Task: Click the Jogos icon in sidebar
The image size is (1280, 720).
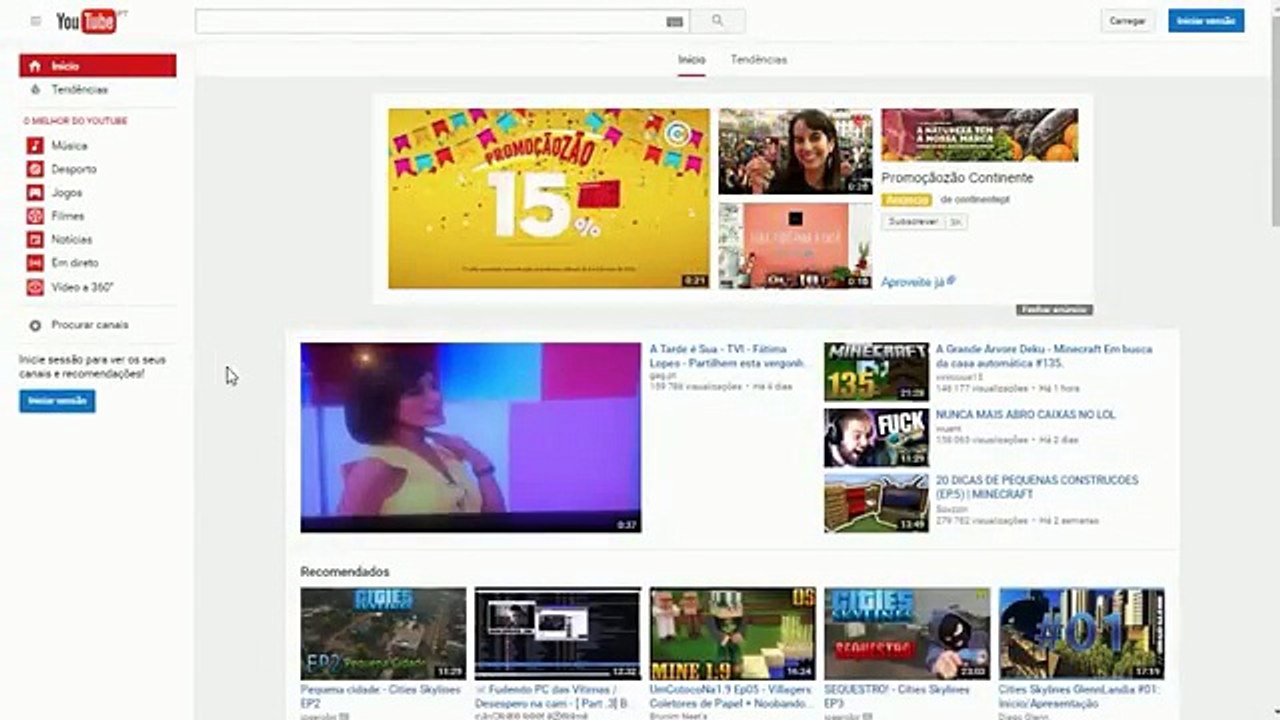Action: pos(35,193)
